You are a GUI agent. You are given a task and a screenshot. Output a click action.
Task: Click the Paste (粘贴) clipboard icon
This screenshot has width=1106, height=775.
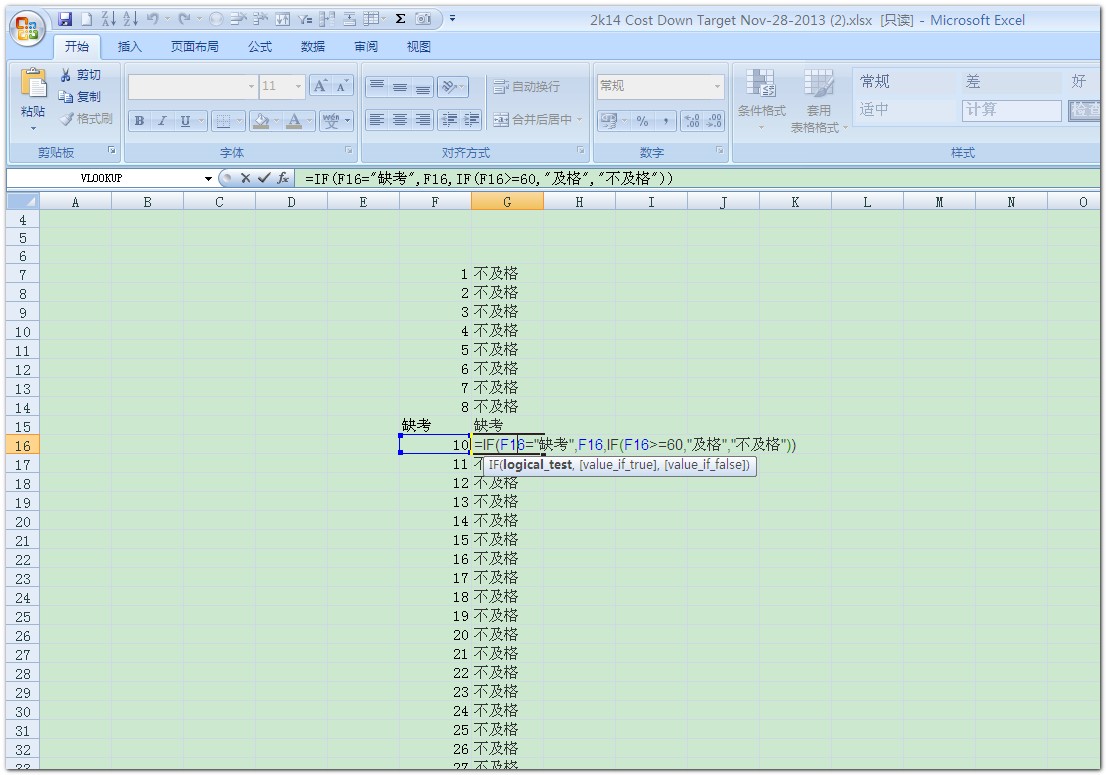pos(33,83)
